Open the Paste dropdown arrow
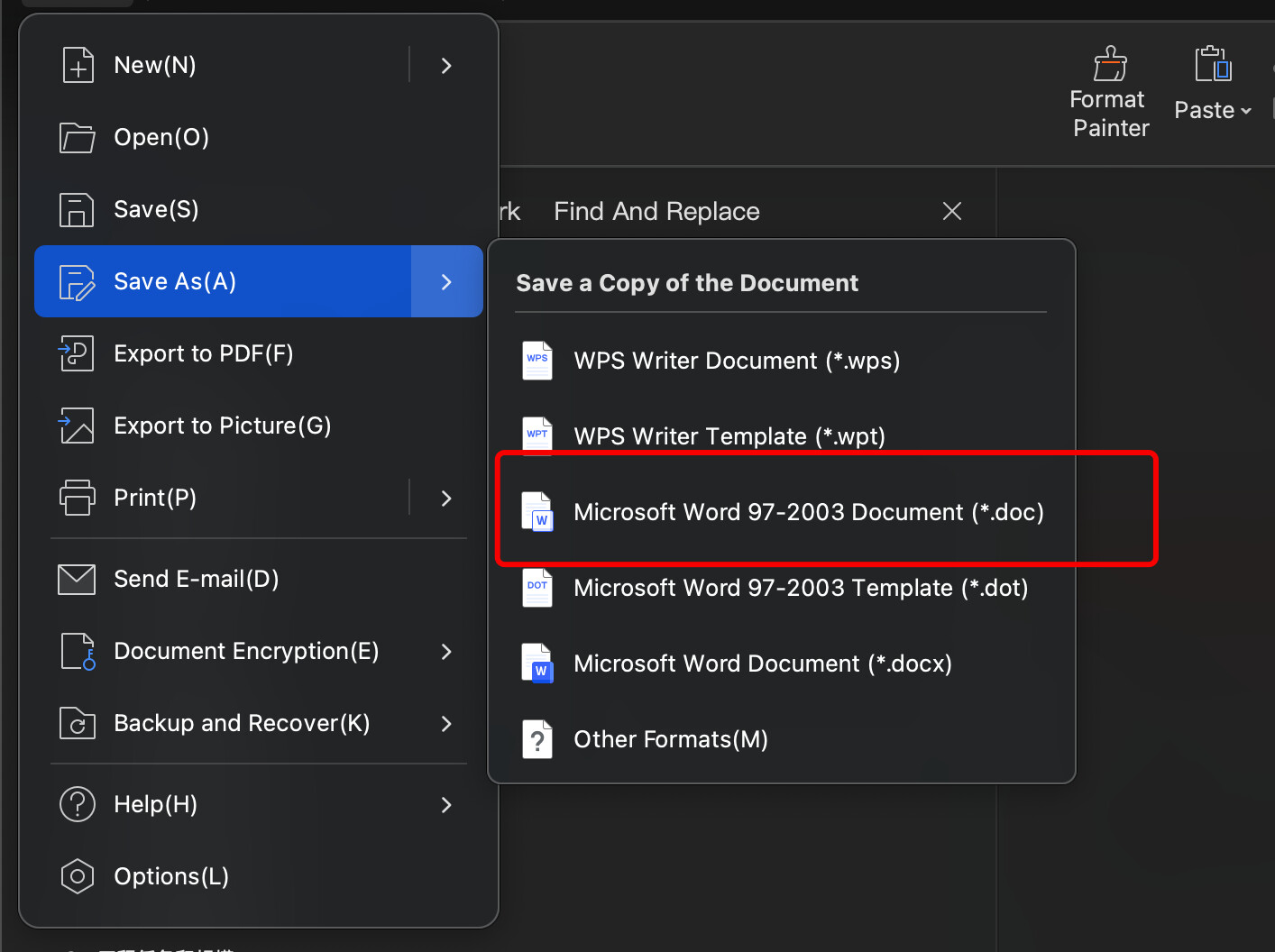Screen dimensions: 1275x952 tap(1246, 111)
